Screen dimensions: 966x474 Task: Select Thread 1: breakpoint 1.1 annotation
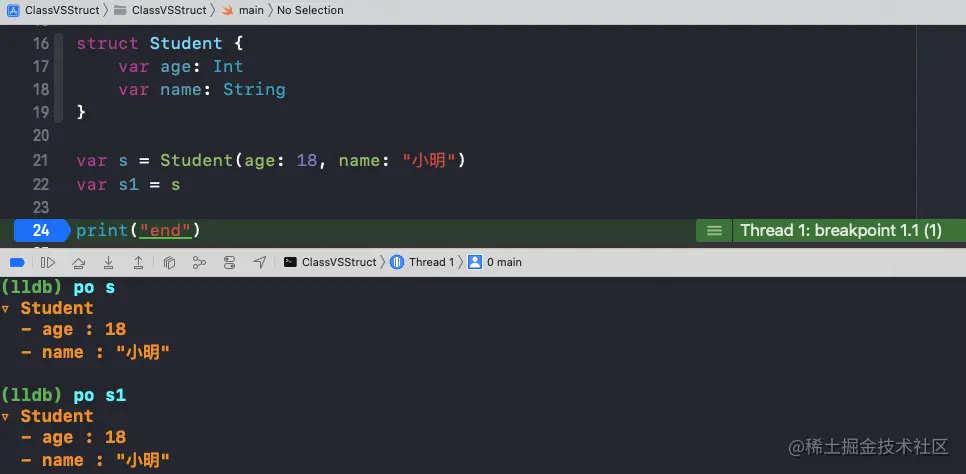coord(841,231)
